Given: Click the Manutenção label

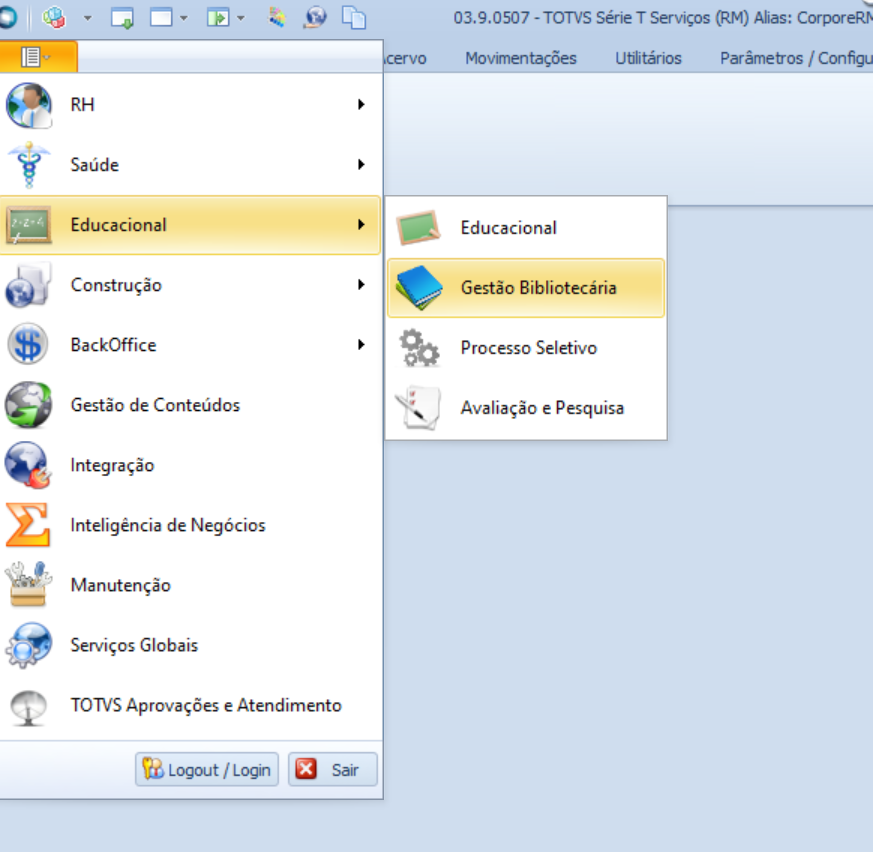Looking at the screenshot, I should [120, 586].
